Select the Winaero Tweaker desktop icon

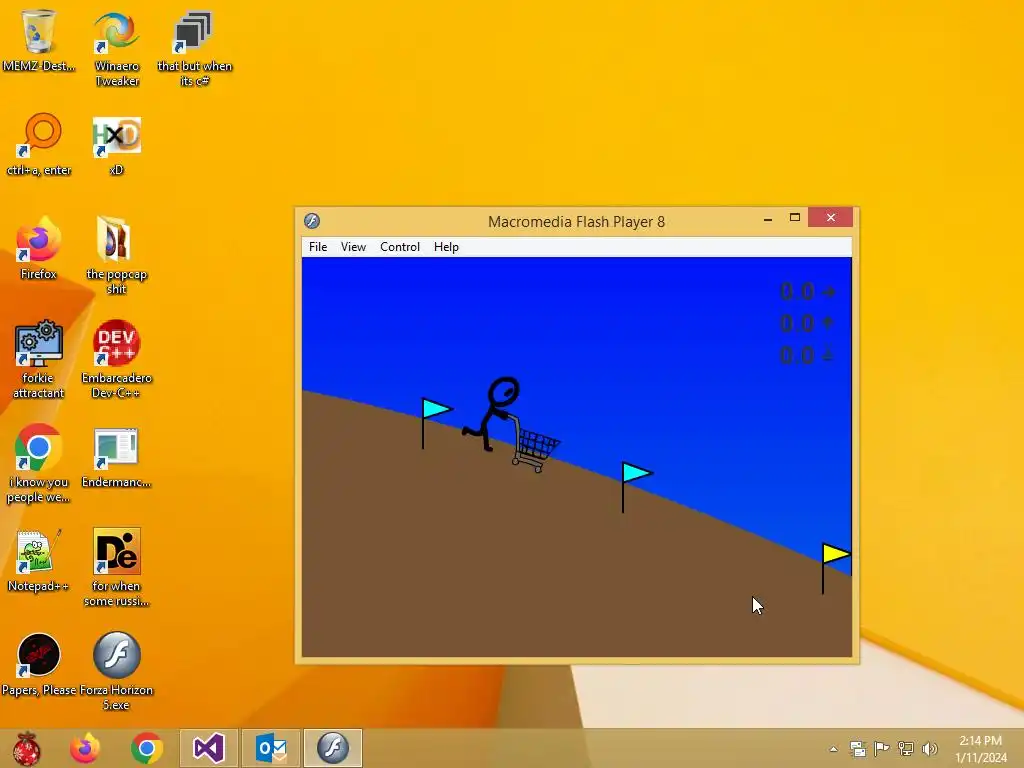pyautogui.click(x=117, y=49)
